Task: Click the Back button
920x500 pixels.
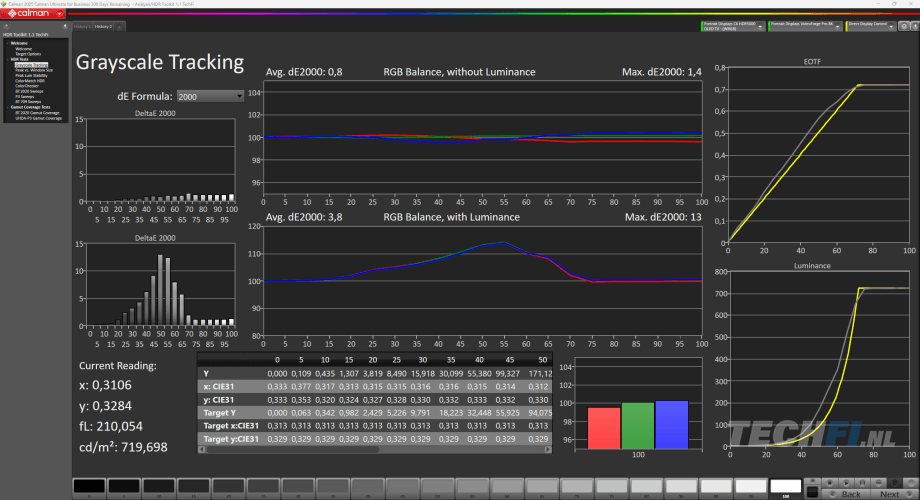Action: tap(848, 494)
